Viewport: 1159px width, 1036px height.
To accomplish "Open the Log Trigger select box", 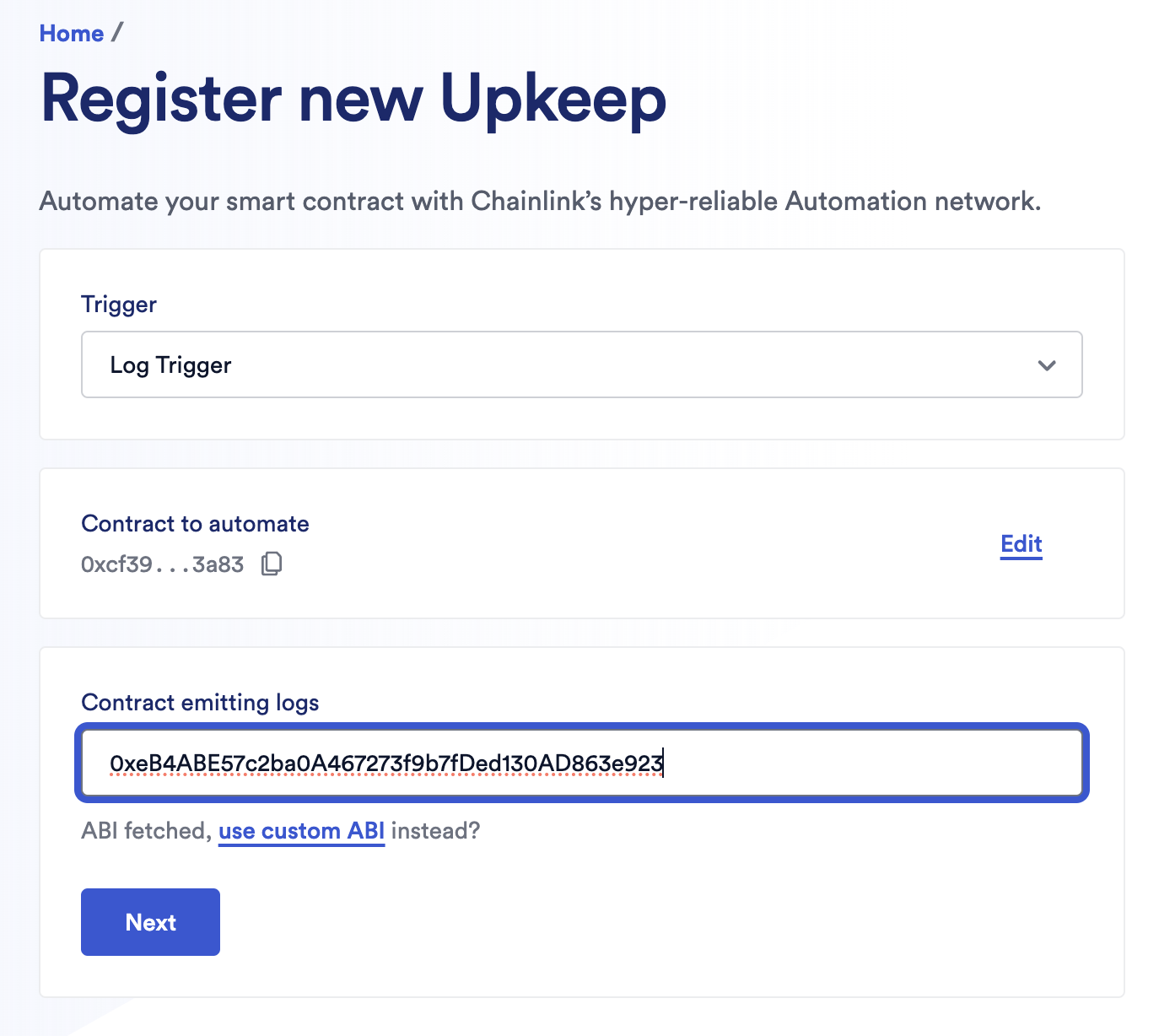I will [x=581, y=364].
